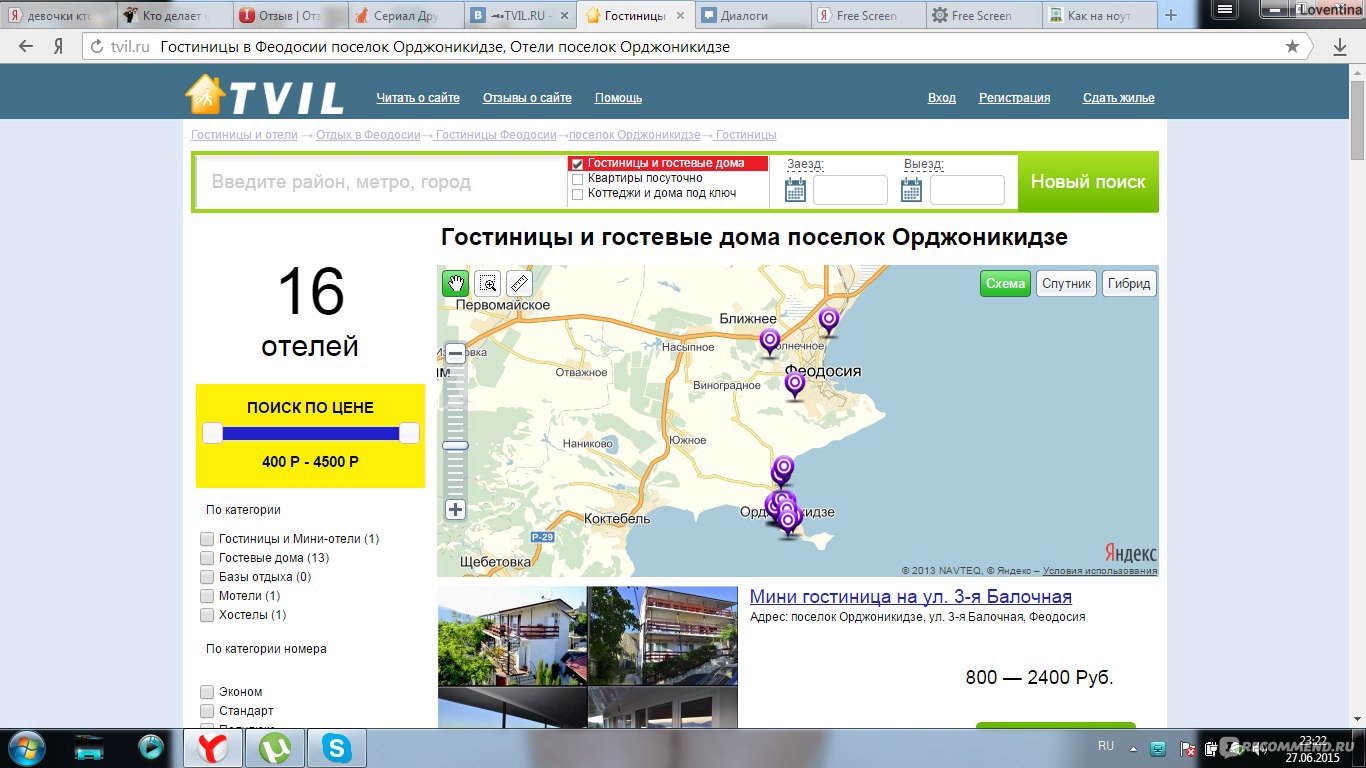Open uTorrent from the taskbar
Image resolution: width=1366 pixels, height=768 pixels.
(275, 747)
